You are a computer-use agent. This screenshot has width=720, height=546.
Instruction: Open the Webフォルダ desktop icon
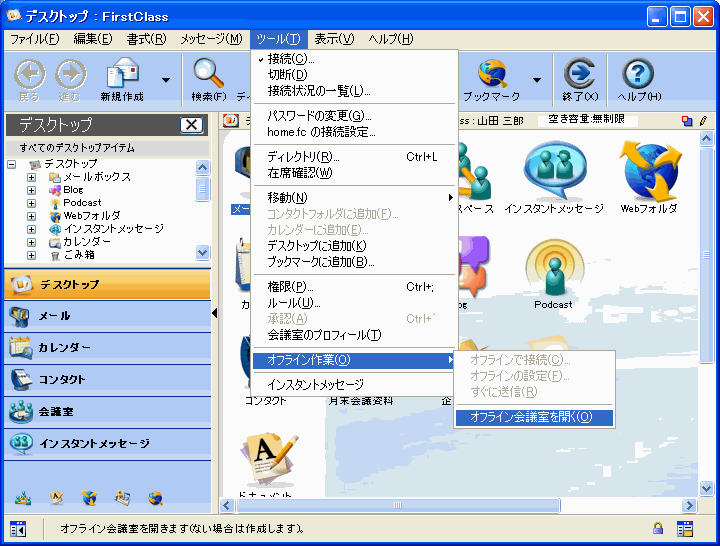point(649,172)
